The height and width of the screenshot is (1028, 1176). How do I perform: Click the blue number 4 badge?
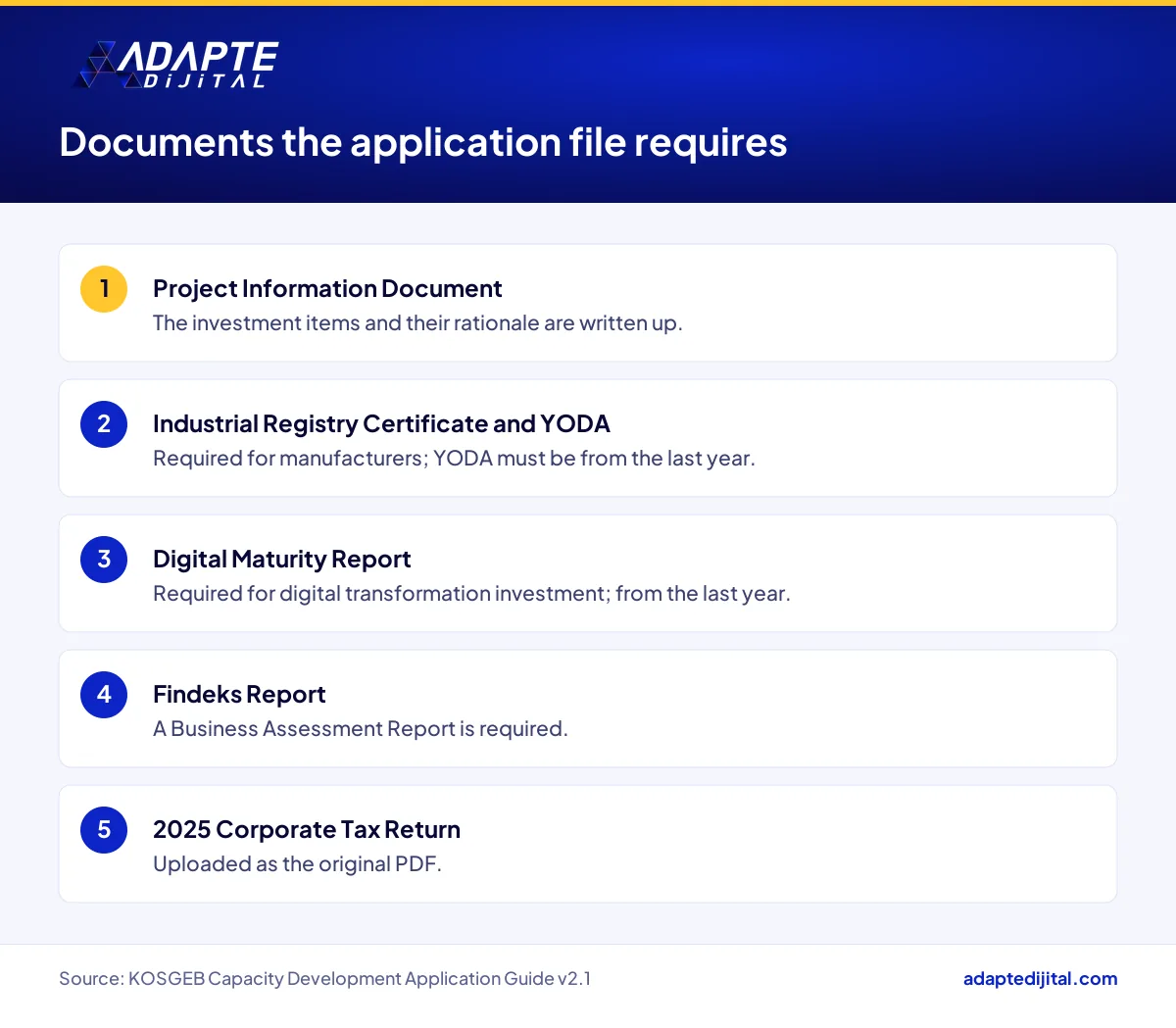104,695
